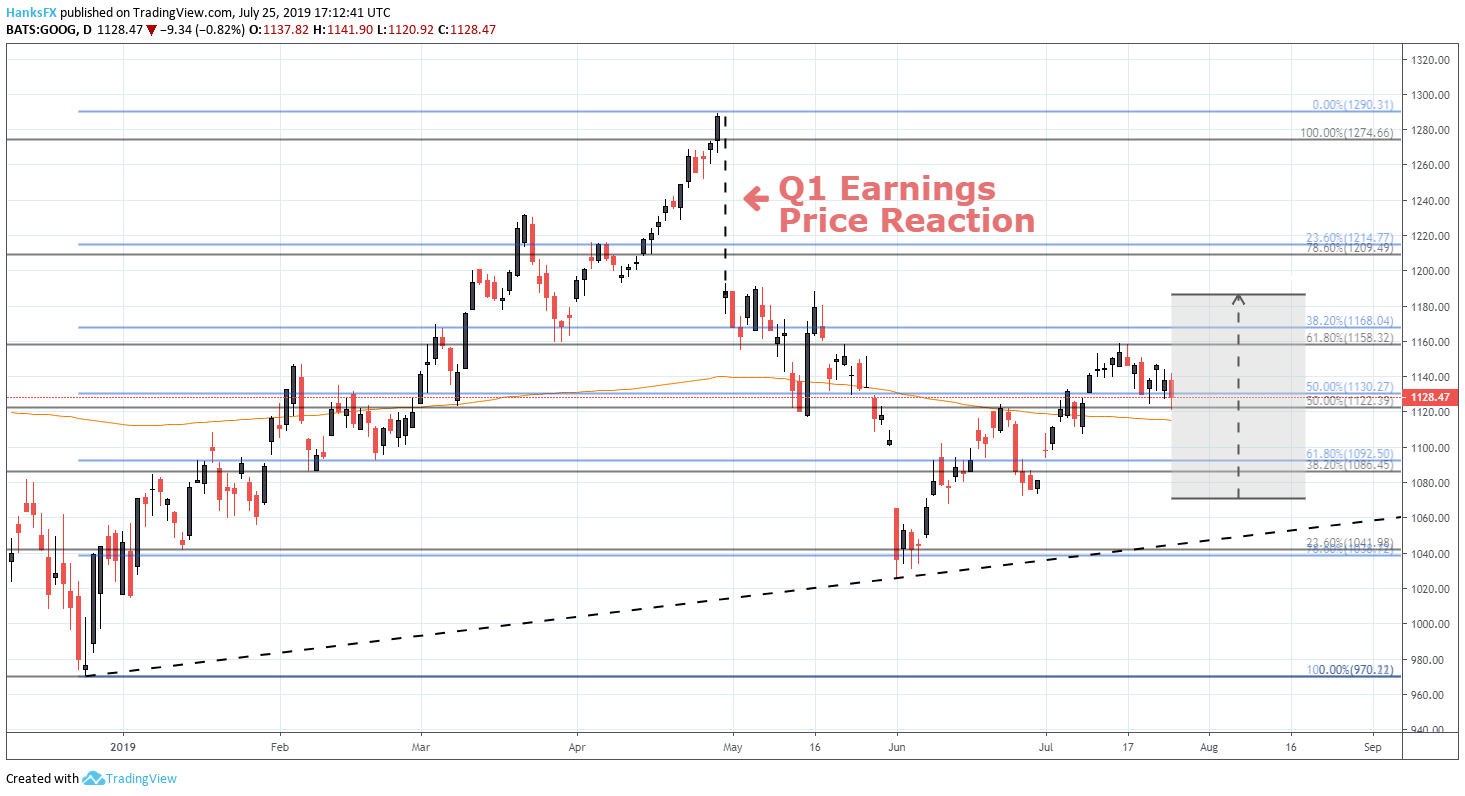Select the 50.00%(1122.39) Fibonacci label

[1349, 400]
